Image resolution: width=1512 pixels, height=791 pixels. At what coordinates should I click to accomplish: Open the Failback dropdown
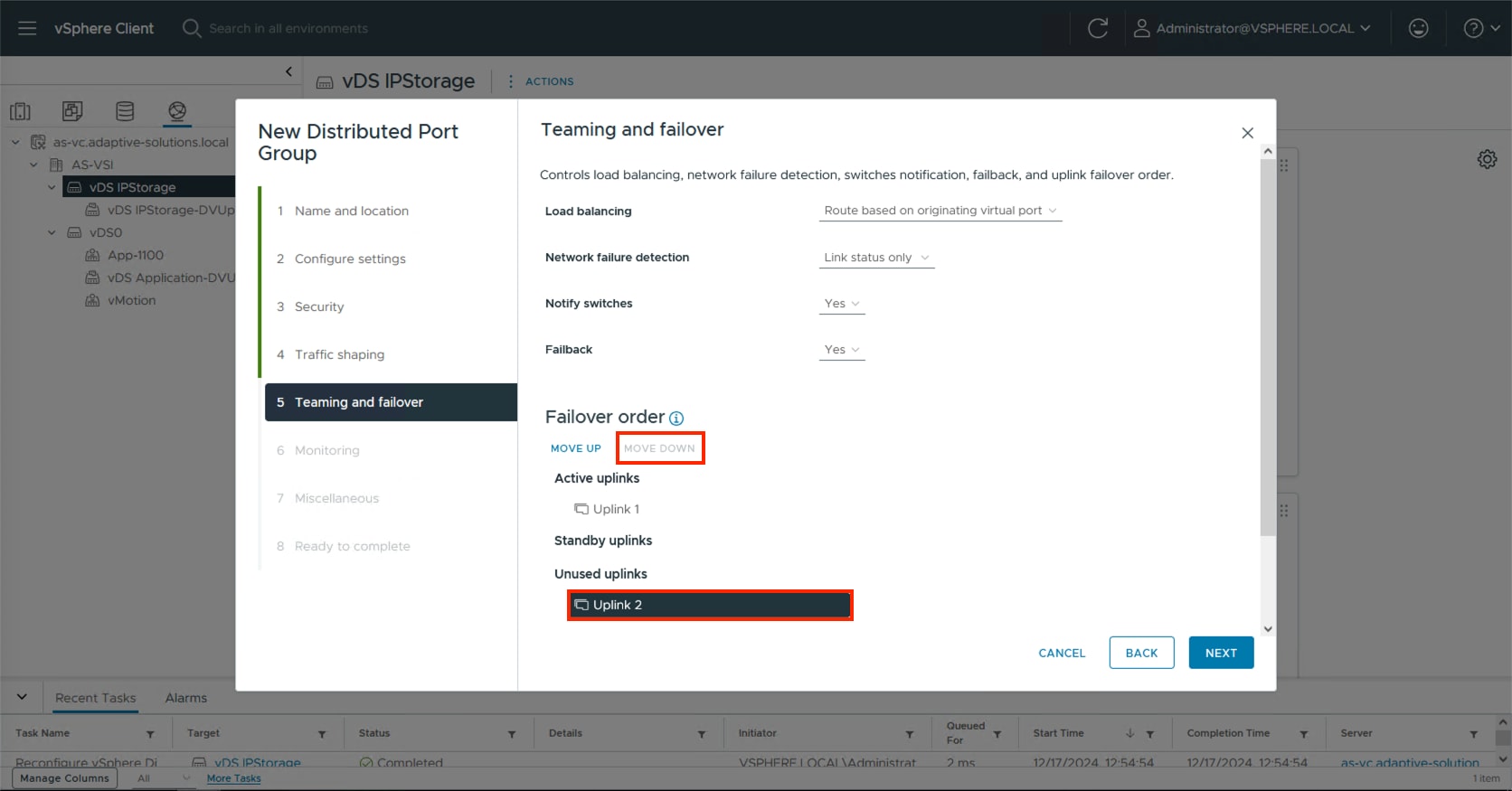click(x=842, y=350)
